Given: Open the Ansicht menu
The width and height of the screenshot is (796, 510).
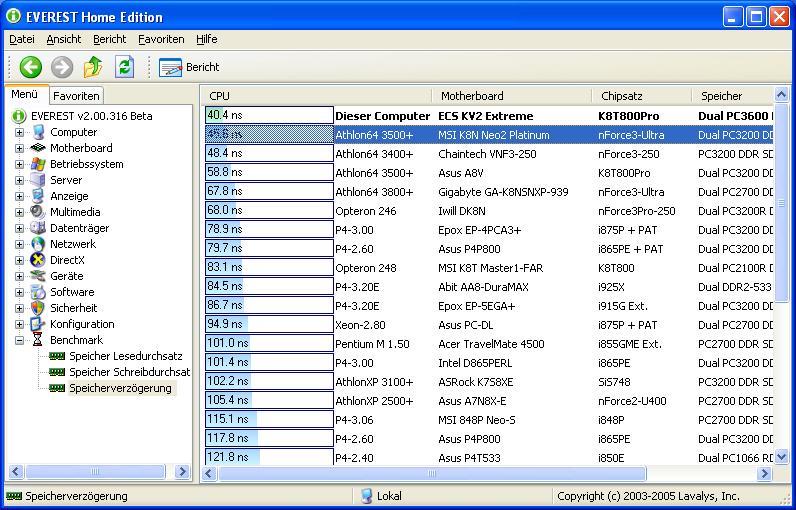Looking at the screenshot, I should pyautogui.click(x=64, y=39).
